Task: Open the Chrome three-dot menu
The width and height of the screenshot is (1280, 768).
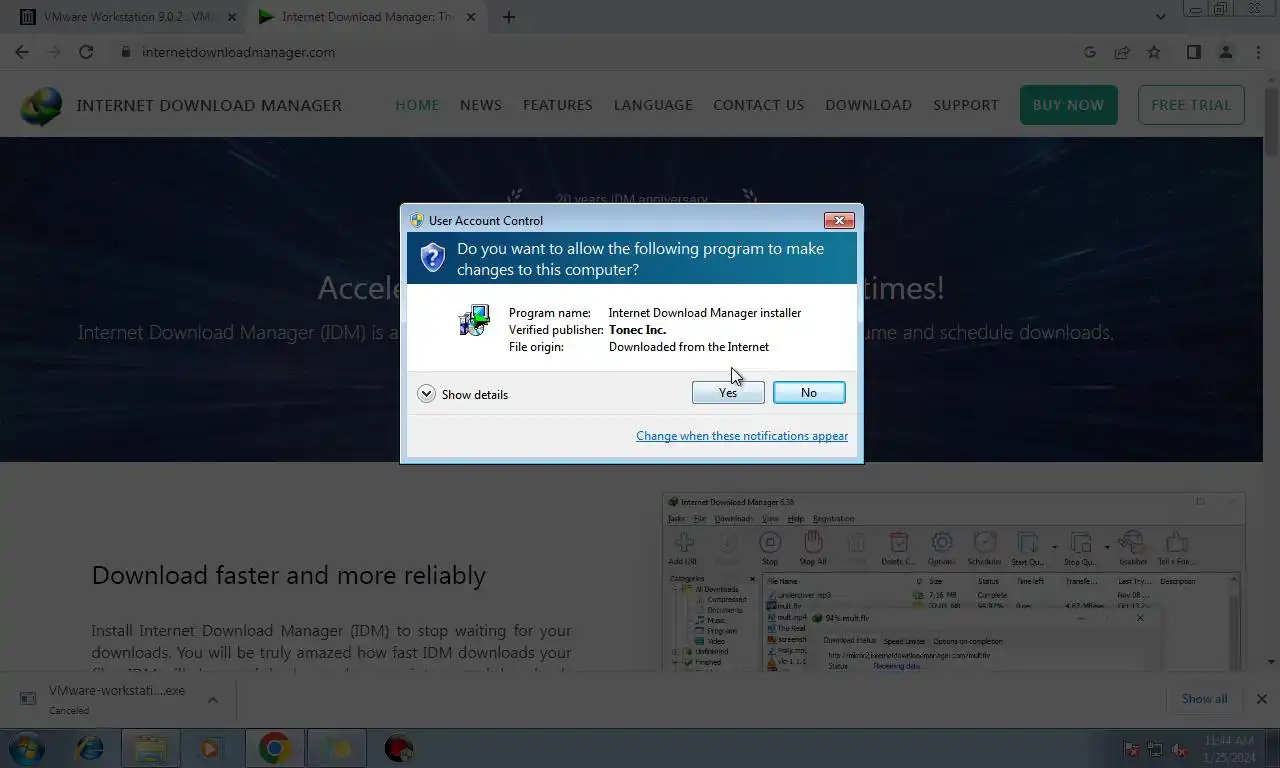Action: [x=1258, y=52]
